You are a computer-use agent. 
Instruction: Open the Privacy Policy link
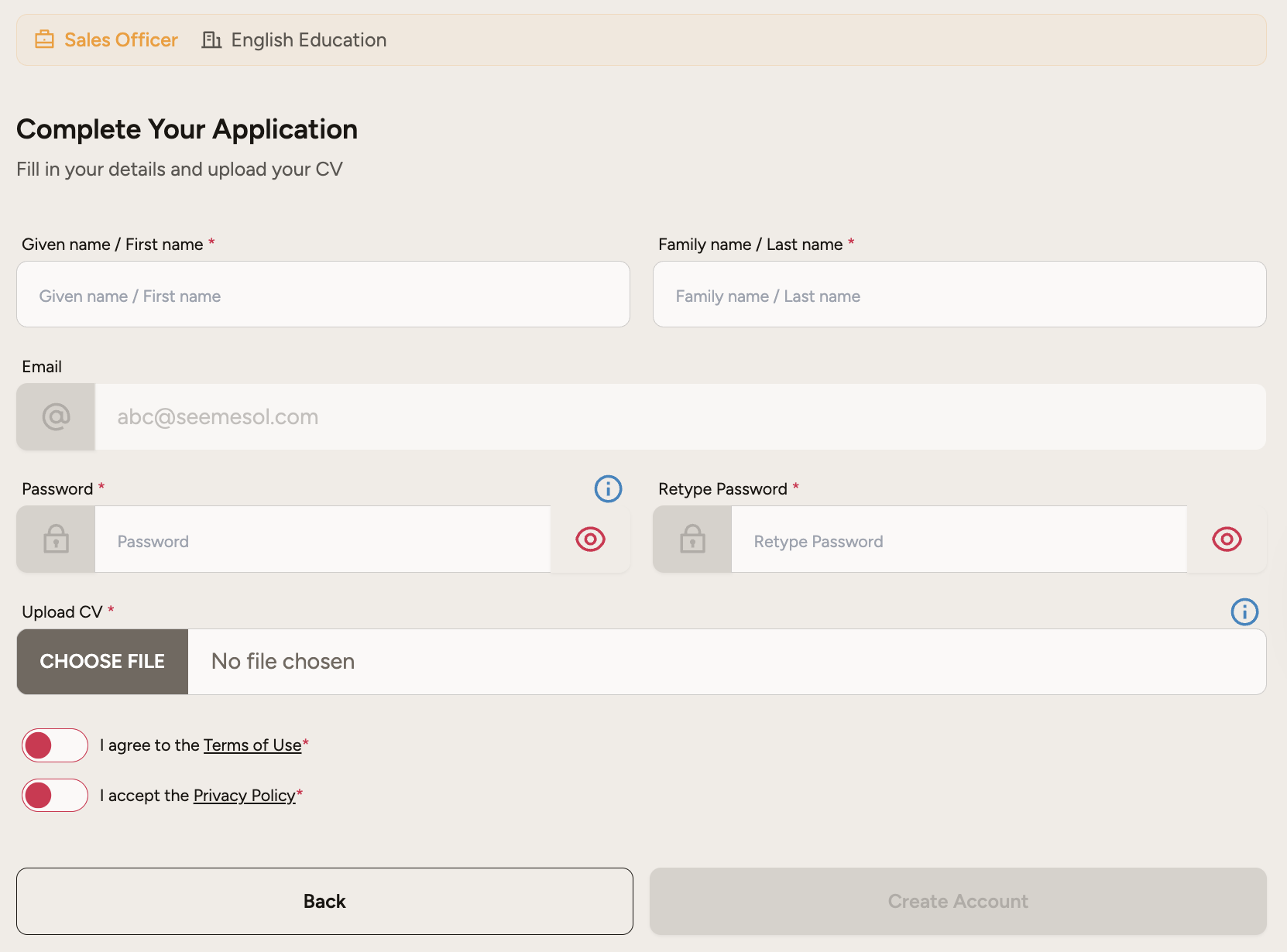tap(244, 796)
